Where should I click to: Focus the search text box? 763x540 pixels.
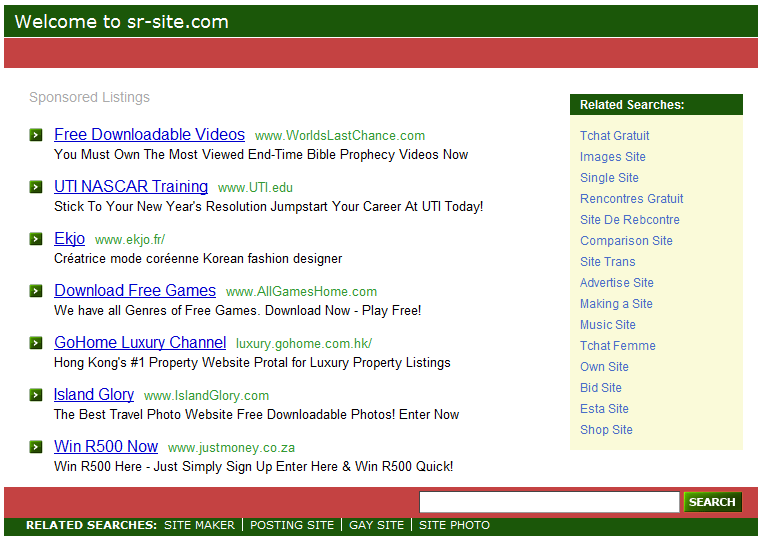click(549, 502)
